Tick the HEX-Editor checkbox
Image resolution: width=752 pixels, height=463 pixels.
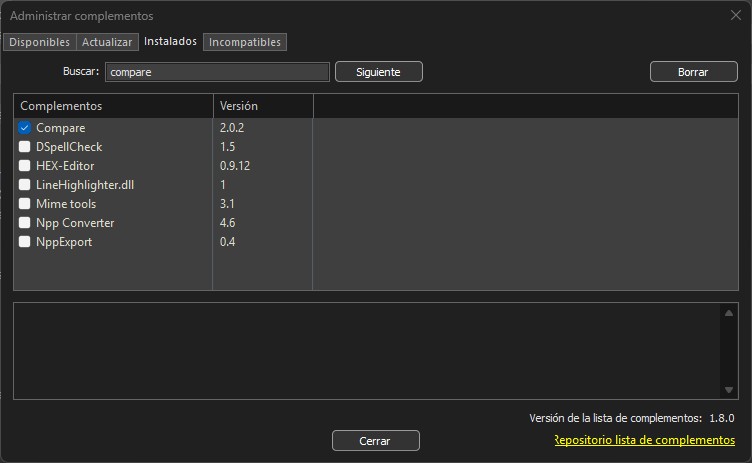point(24,166)
